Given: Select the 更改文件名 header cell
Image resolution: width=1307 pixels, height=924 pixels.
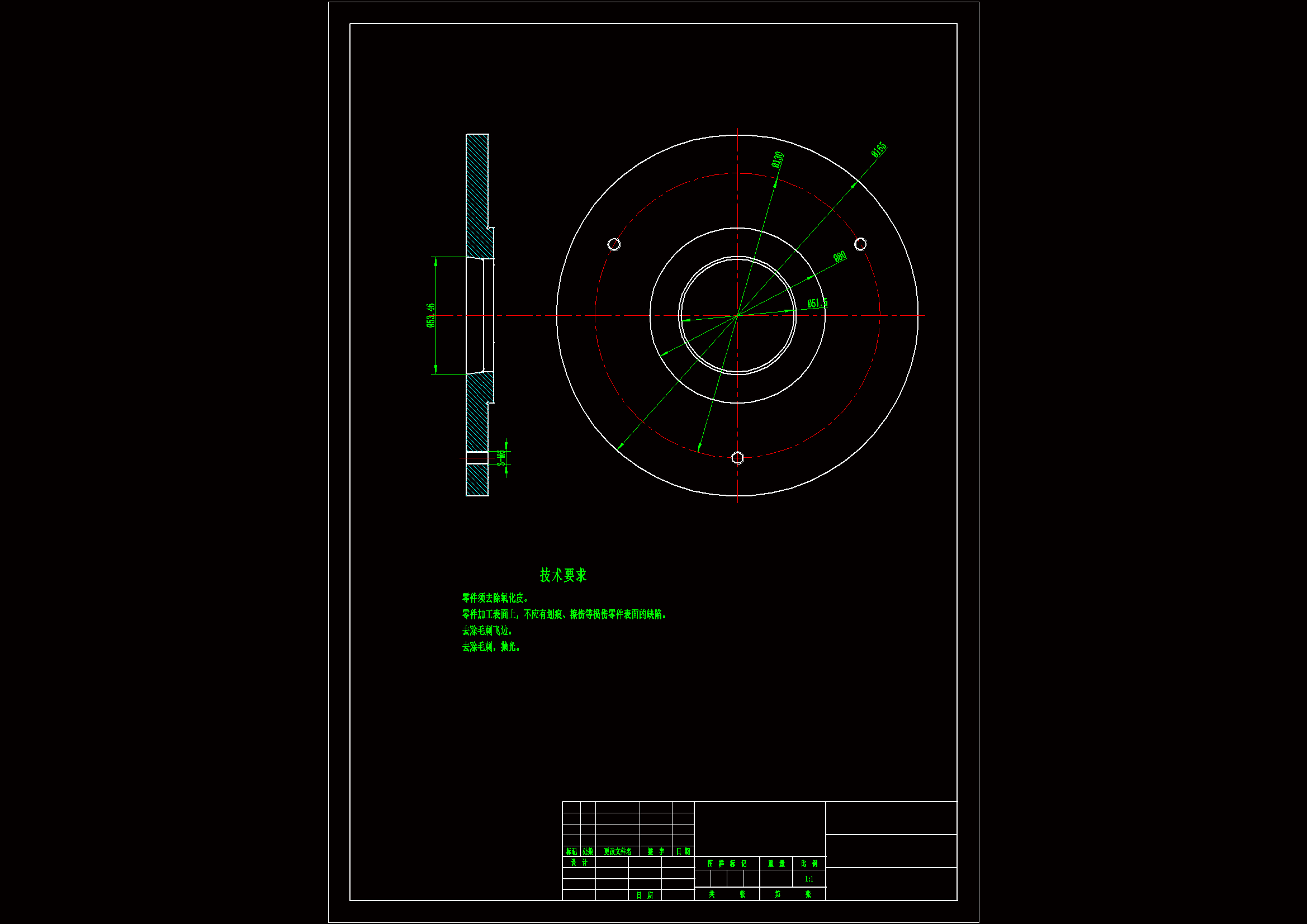Looking at the screenshot, I should coord(618,851).
